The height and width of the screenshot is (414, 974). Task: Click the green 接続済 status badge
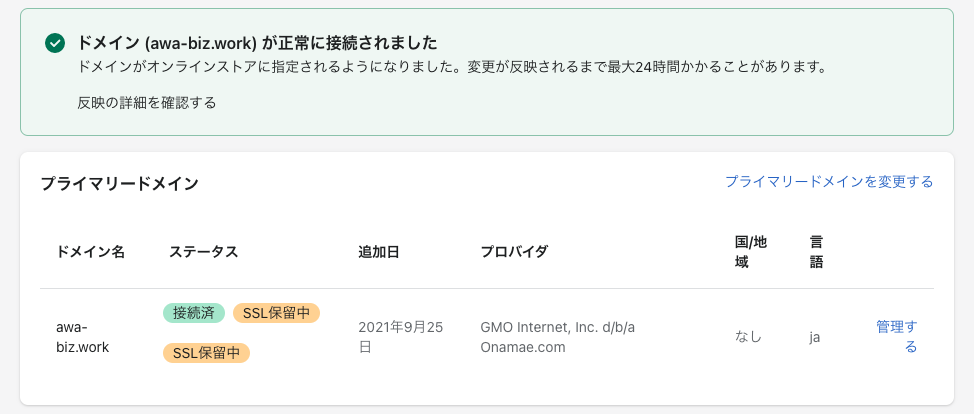(x=194, y=313)
